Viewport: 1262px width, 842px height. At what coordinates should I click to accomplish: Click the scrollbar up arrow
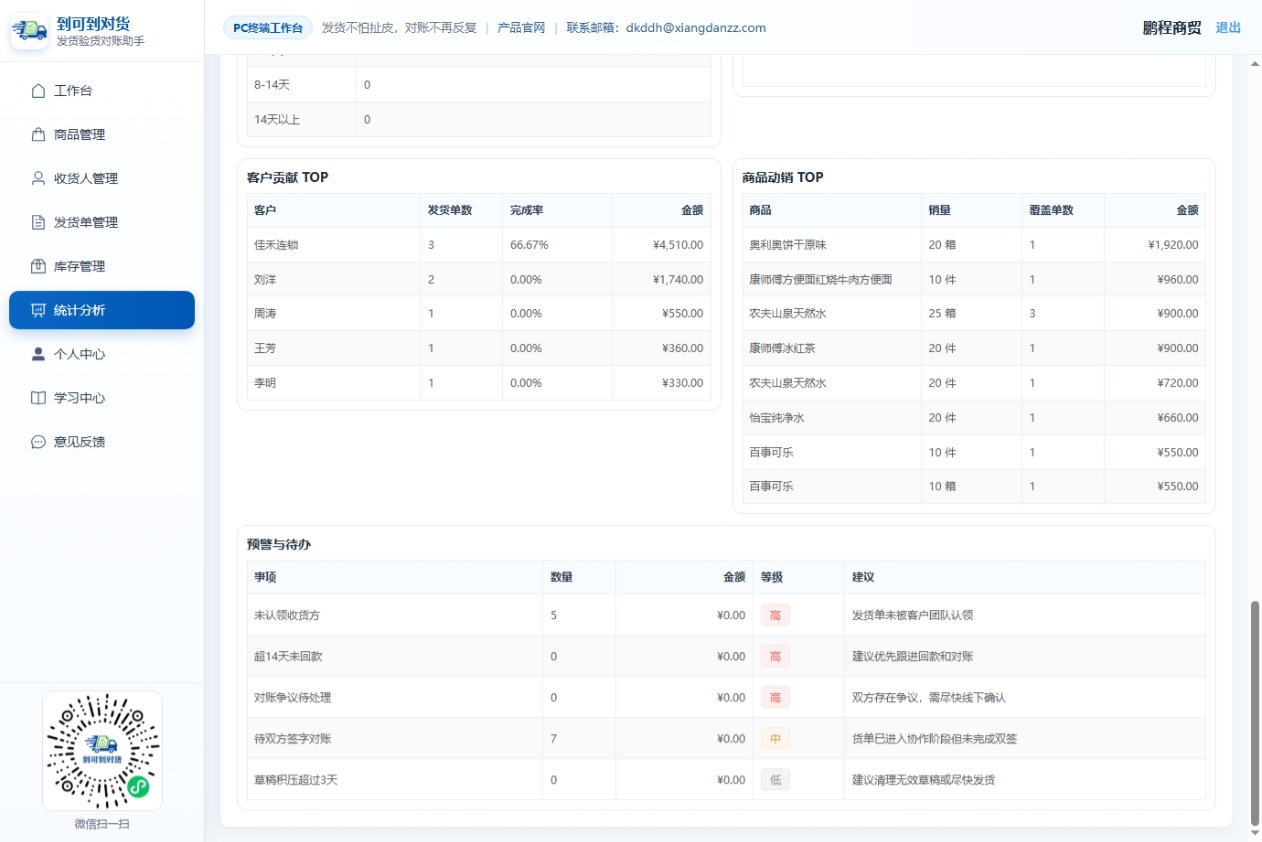pyautogui.click(x=1255, y=64)
